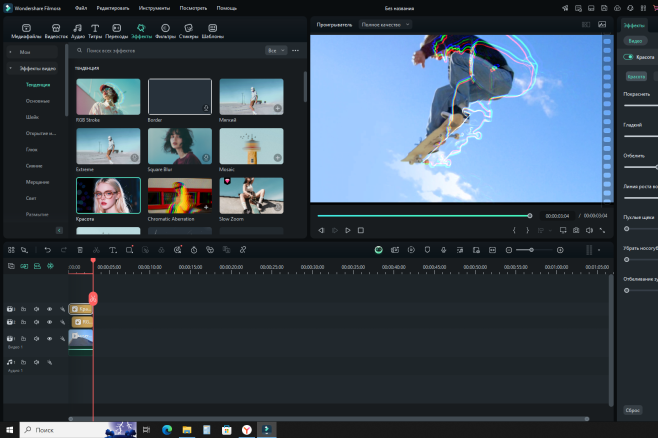The image size is (658, 438).
Task: Hide the second effect track with eye icon
Action: coord(50,322)
